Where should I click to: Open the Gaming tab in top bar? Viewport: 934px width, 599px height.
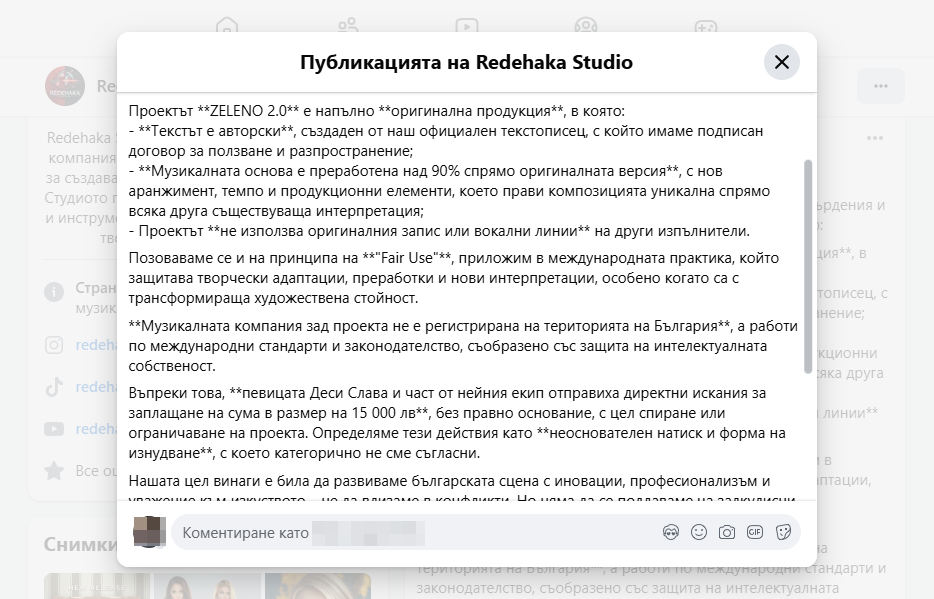pos(706,27)
